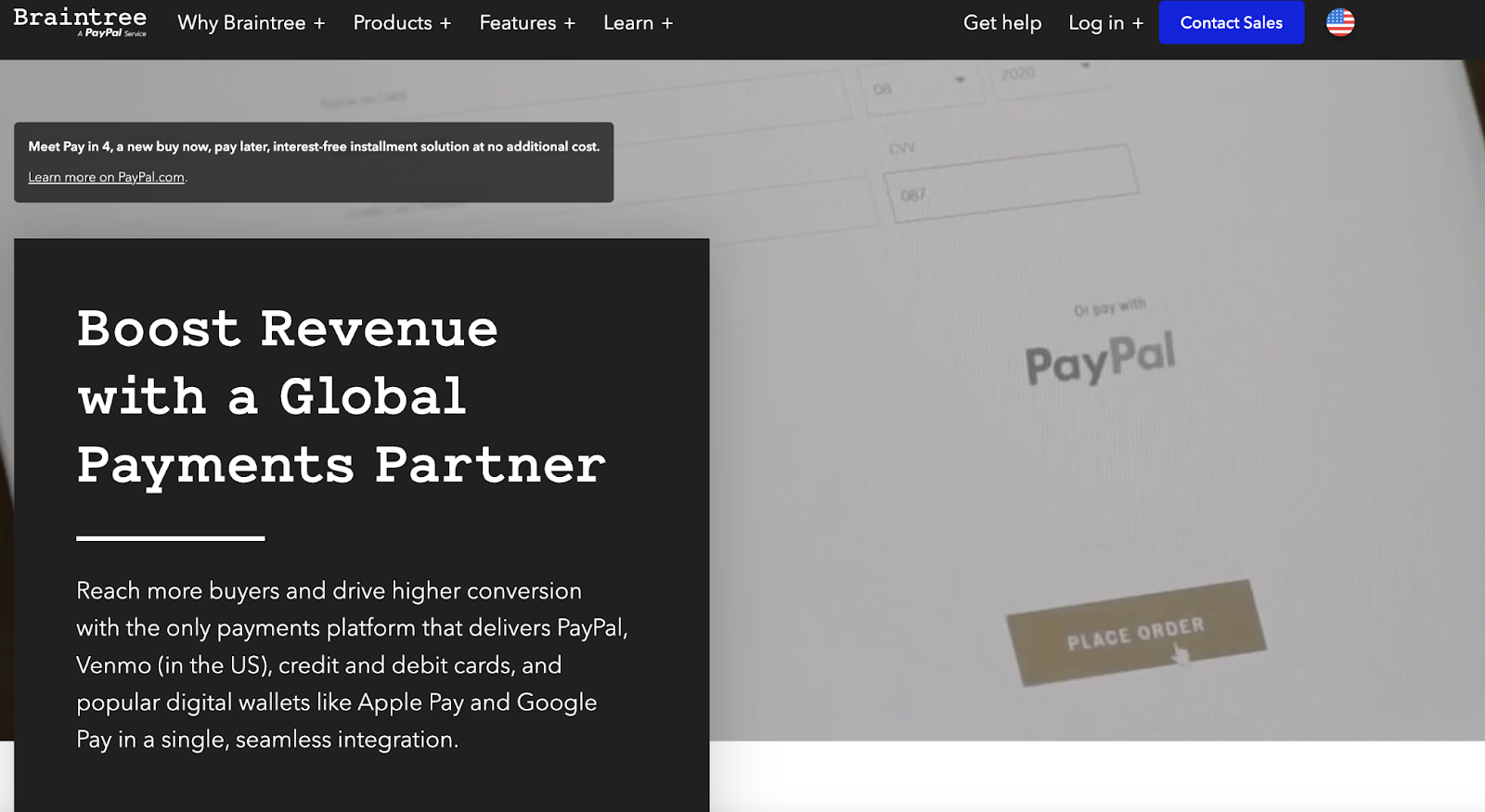The height and width of the screenshot is (812, 1485).
Task: Open the Get help page
Action: tap(1002, 23)
